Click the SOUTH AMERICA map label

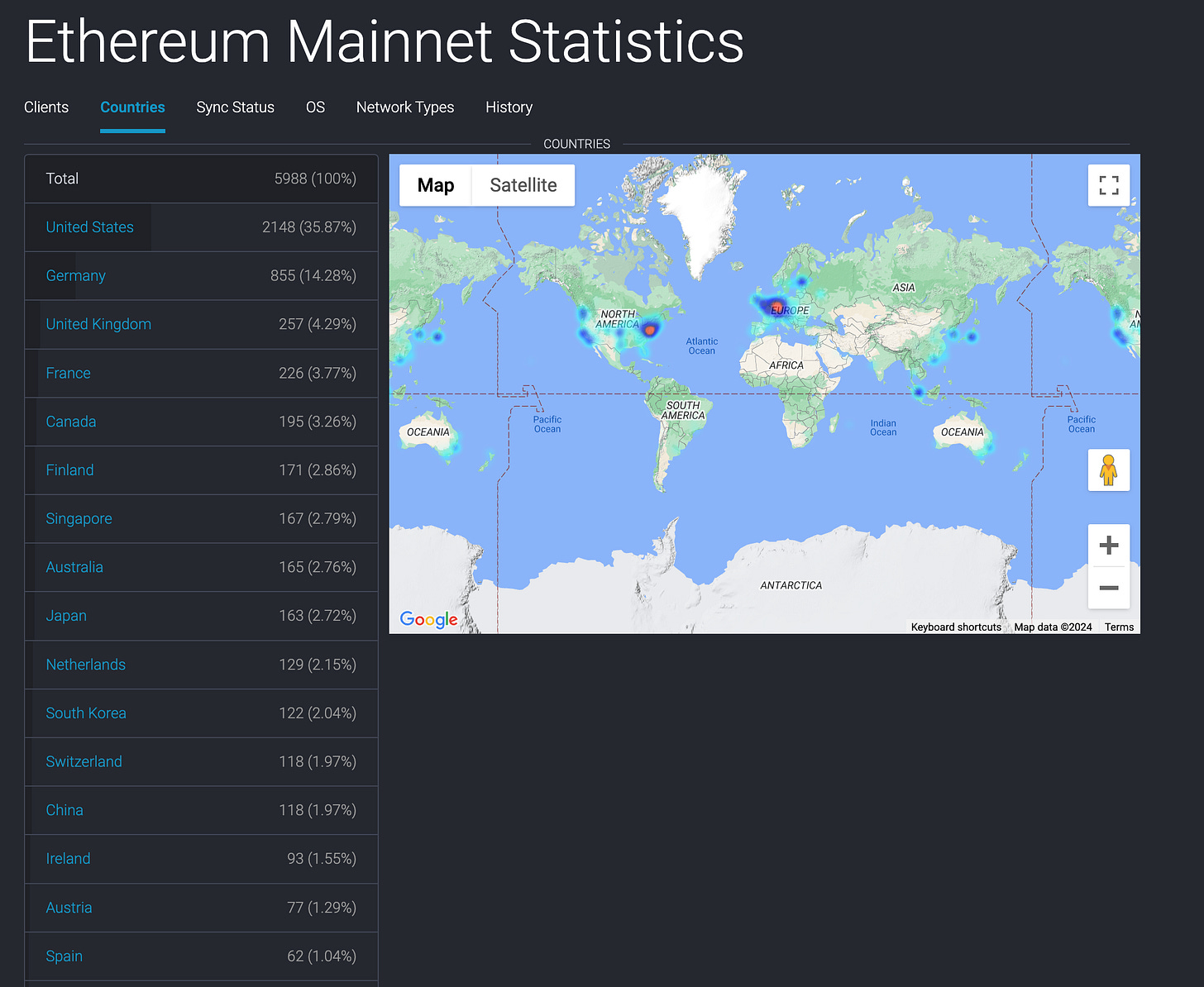(x=683, y=410)
